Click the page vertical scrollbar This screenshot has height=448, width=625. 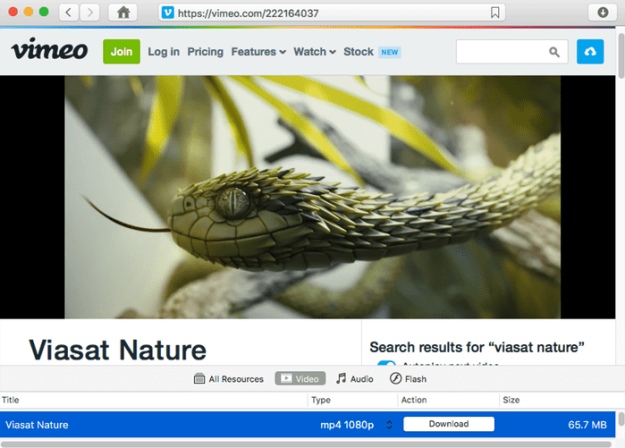click(x=621, y=56)
